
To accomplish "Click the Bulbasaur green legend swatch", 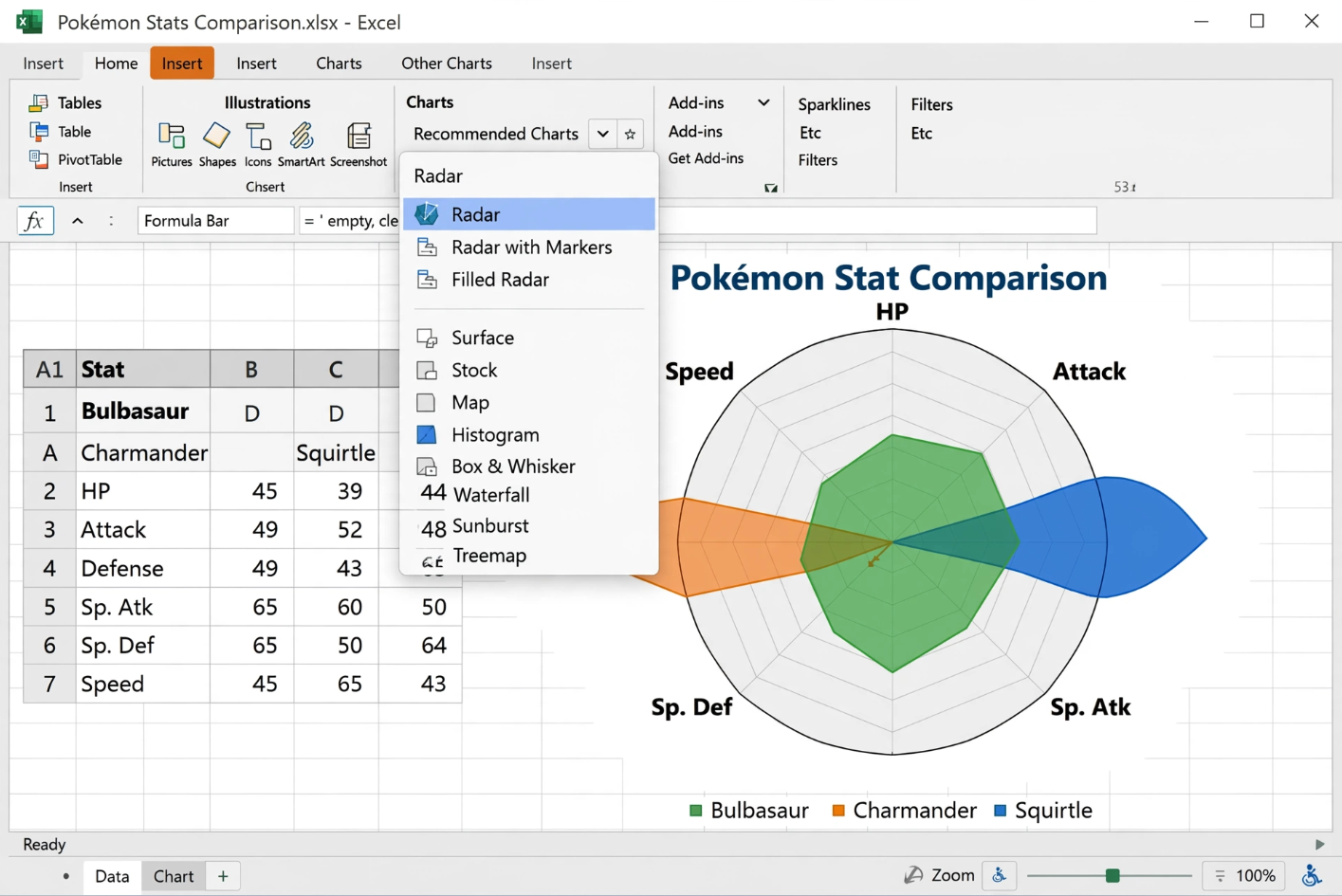I will [695, 811].
